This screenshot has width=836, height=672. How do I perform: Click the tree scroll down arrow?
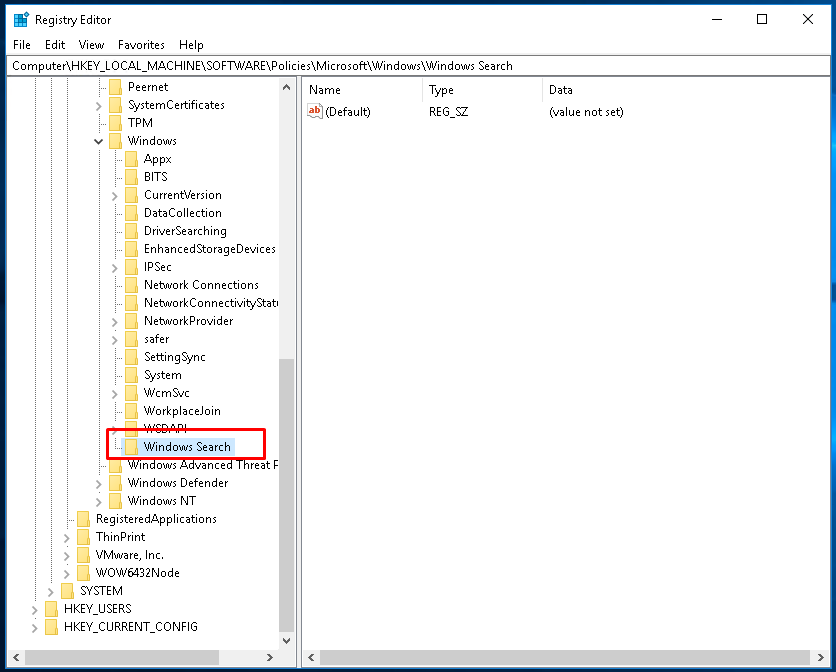click(286, 641)
